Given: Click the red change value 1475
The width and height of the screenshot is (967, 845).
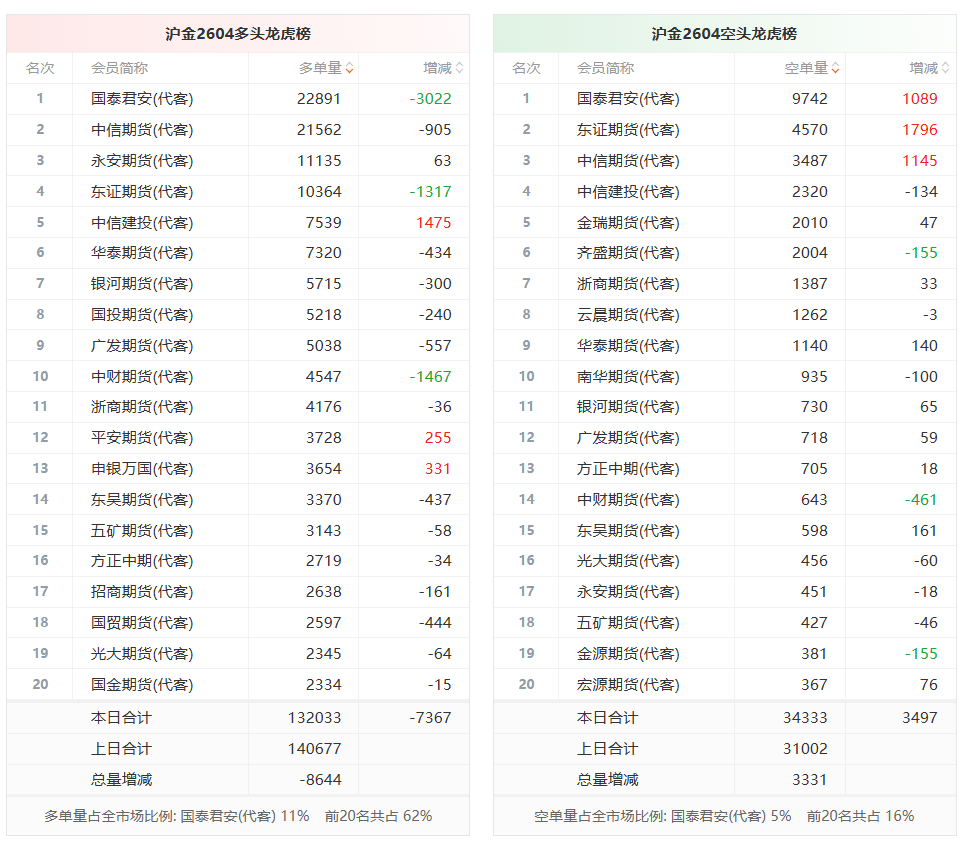Looking at the screenshot, I should click(434, 223).
